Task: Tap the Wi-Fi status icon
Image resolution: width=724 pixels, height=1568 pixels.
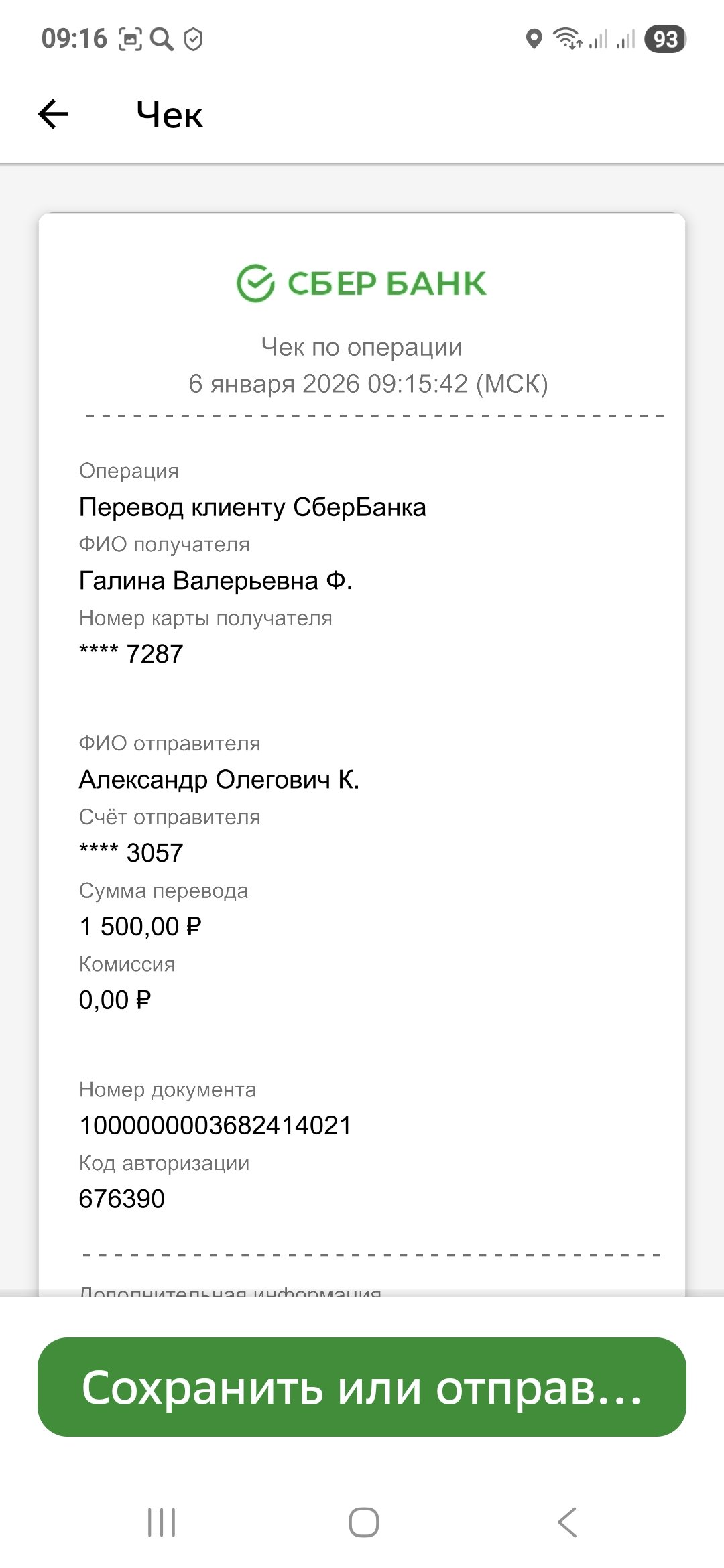Action: pos(567,39)
